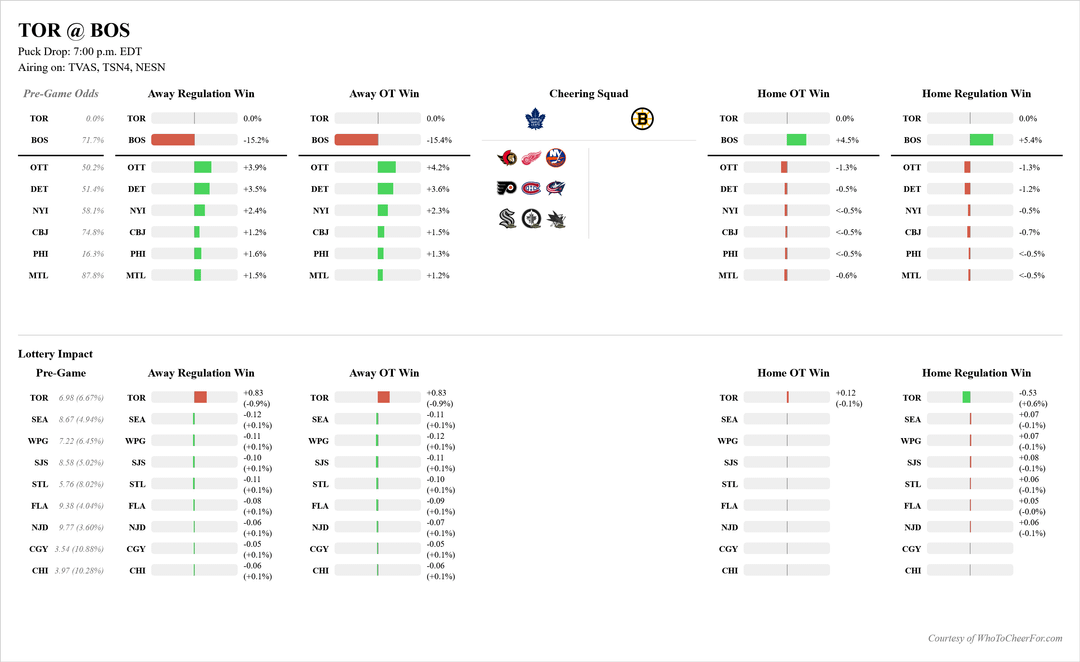The width and height of the screenshot is (1080, 662).
Task: Click the Philadelphia Flyers logo
Action: click(507, 187)
